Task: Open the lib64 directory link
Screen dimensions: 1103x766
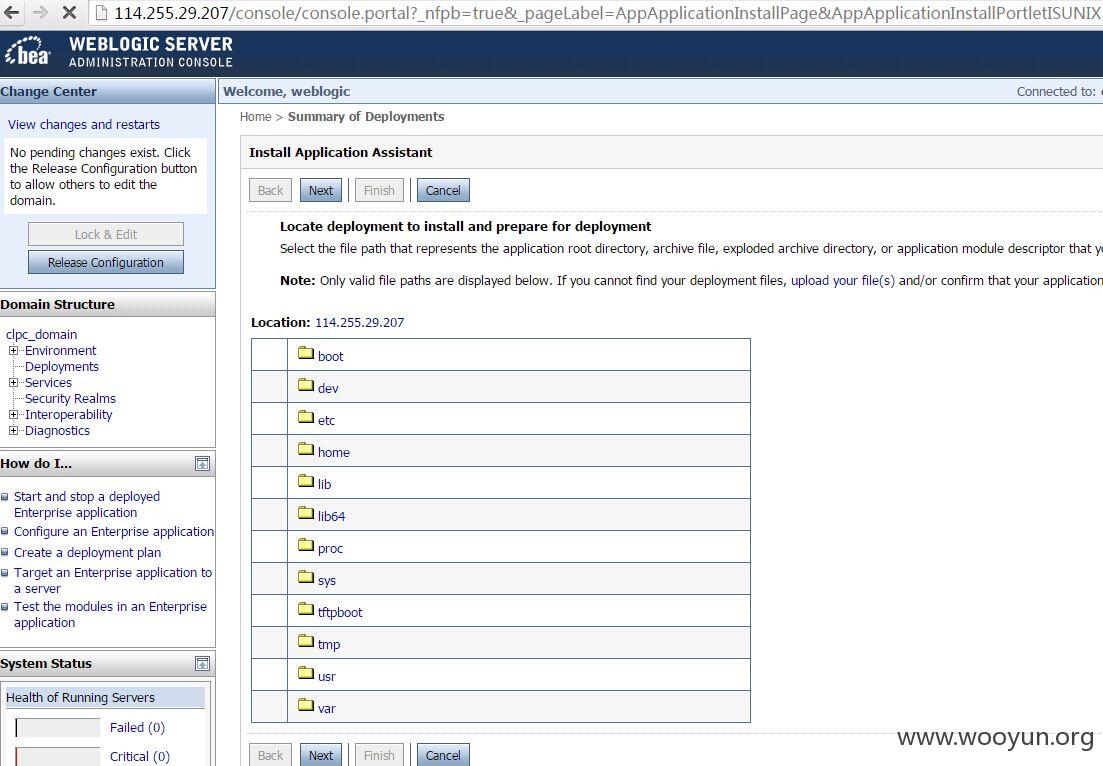Action: tap(331, 516)
